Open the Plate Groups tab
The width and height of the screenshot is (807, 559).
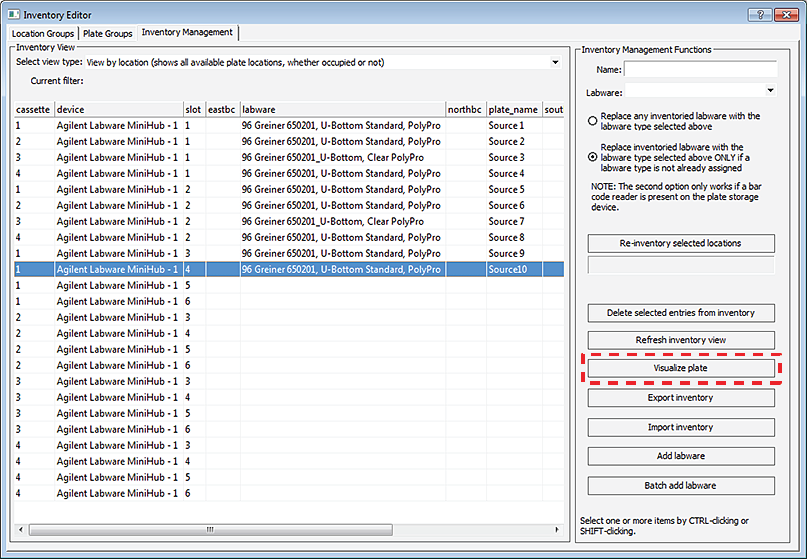coord(107,33)
